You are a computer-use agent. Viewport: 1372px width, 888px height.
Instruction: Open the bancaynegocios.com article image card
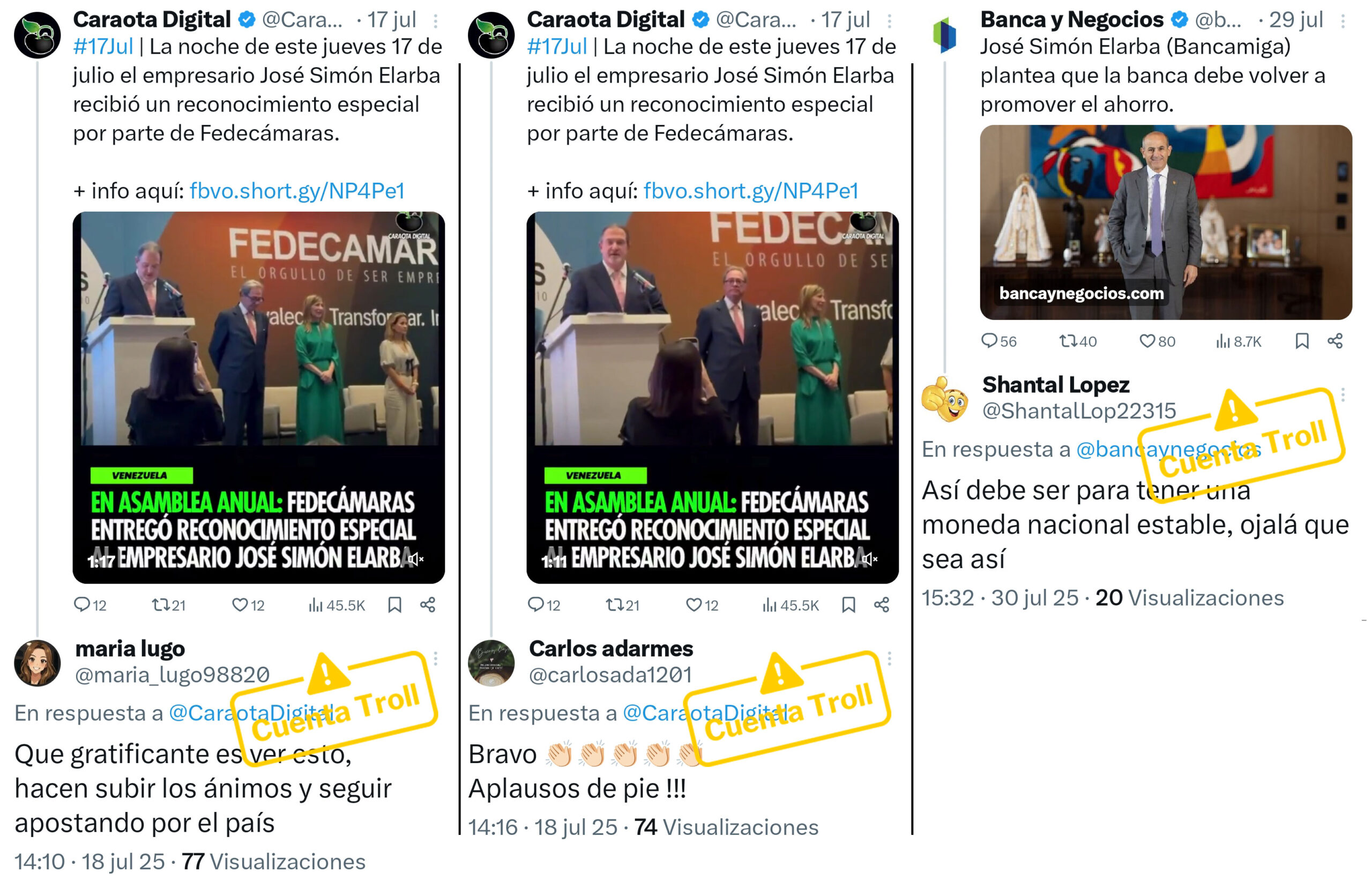coord(1166,222)
